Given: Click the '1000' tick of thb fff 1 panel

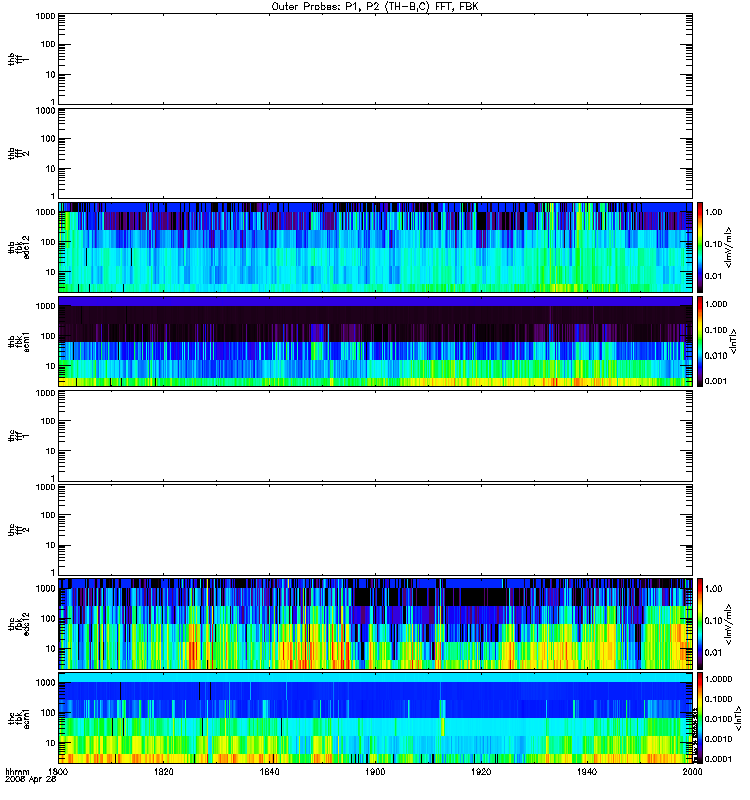Looking at the screenshot, I should tap(45, 16).
